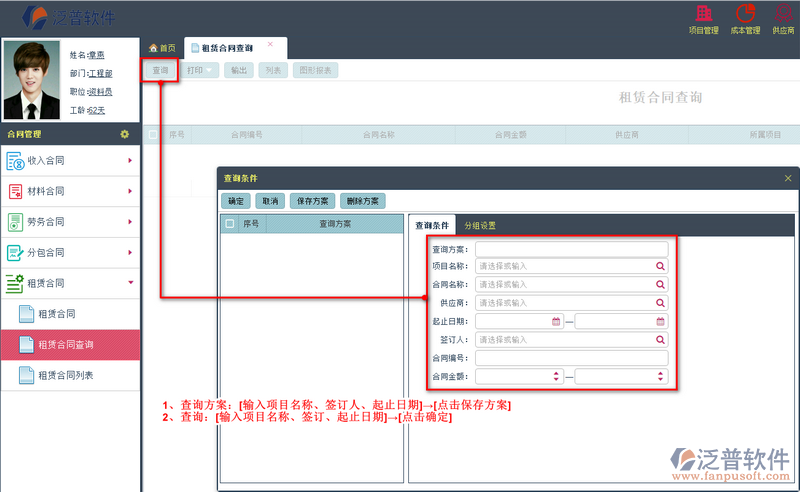
Task: Click the 输出 toolbar button
Action: (x=239, y=70)
